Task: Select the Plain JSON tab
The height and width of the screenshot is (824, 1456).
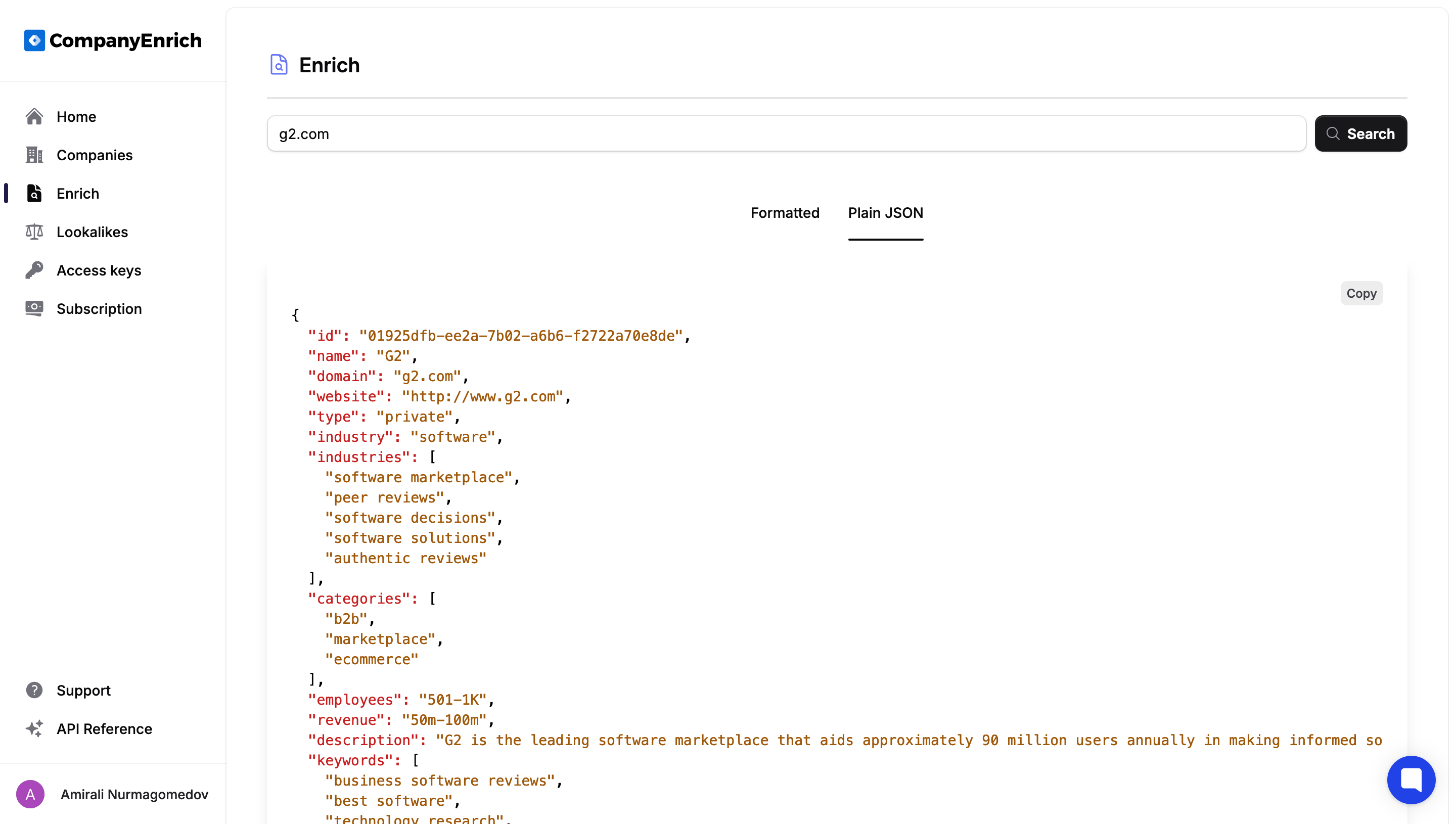Action: tap(886, 213)
